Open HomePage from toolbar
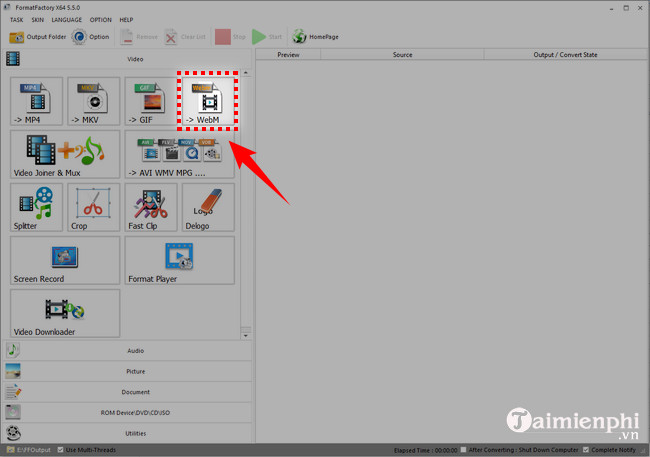Screen dimensions: 650x457 (315, 37)
